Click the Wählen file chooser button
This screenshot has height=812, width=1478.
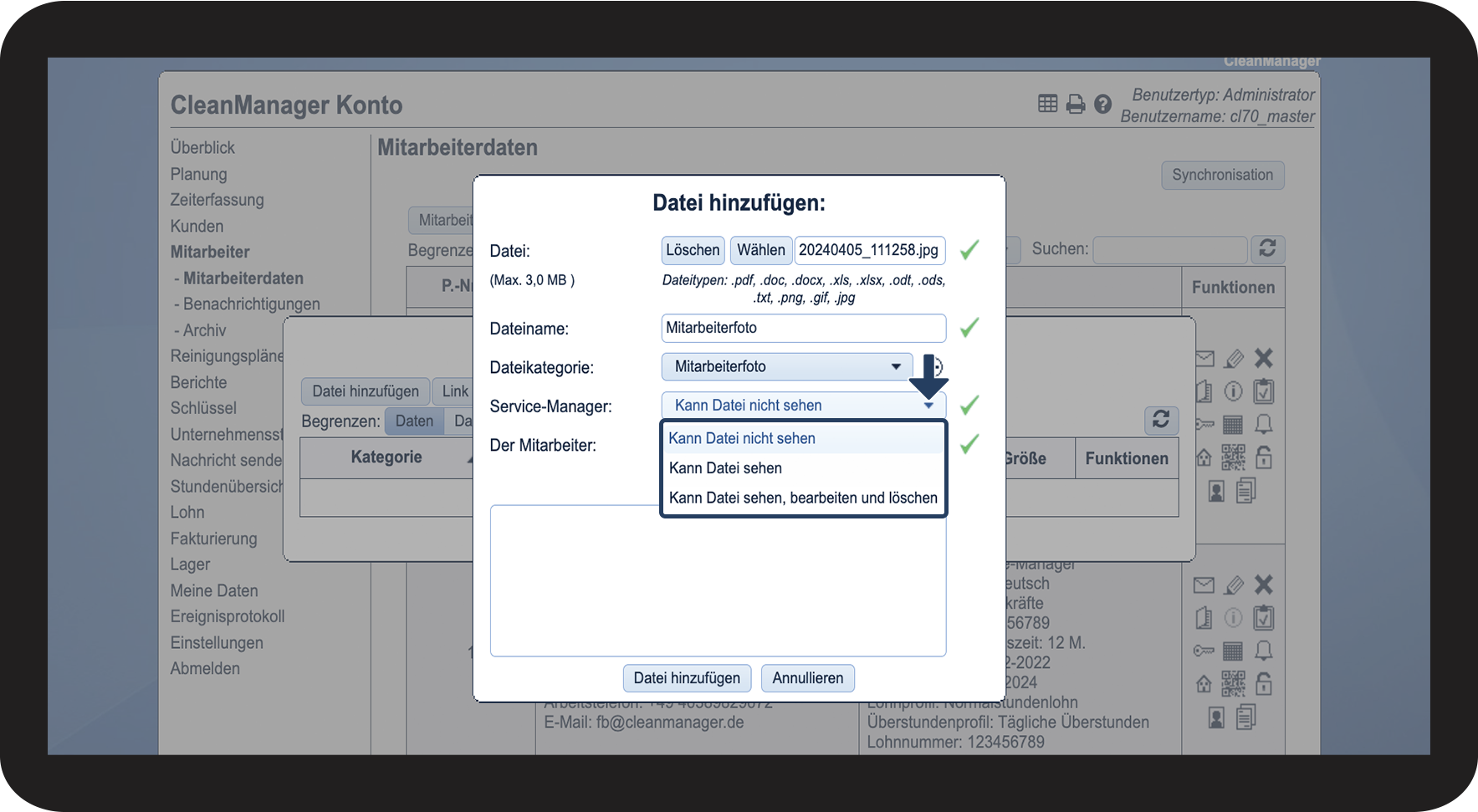point(760,250)
